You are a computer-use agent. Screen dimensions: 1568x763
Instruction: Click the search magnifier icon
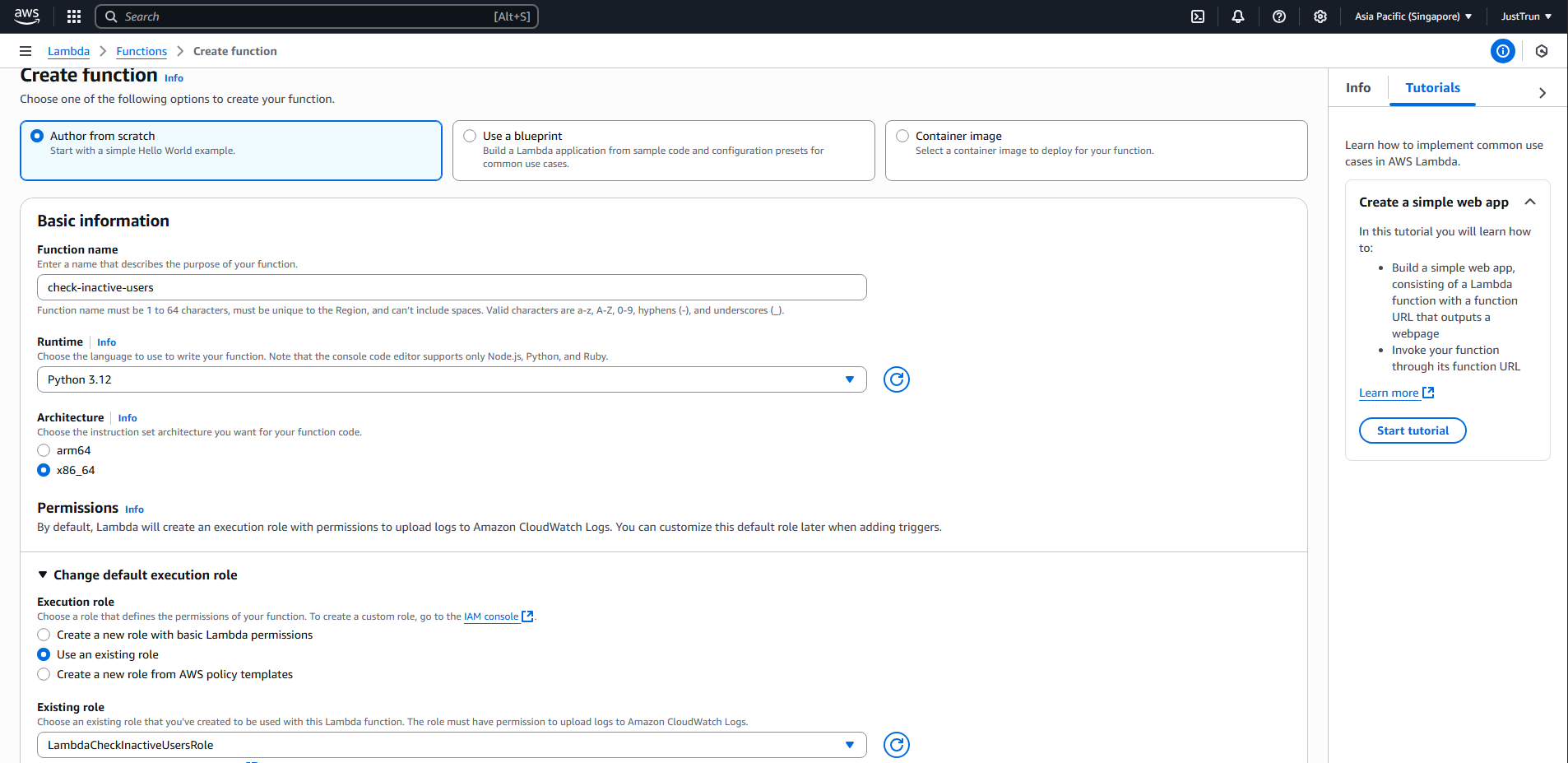pyautogui.click(x=111, y=16)
